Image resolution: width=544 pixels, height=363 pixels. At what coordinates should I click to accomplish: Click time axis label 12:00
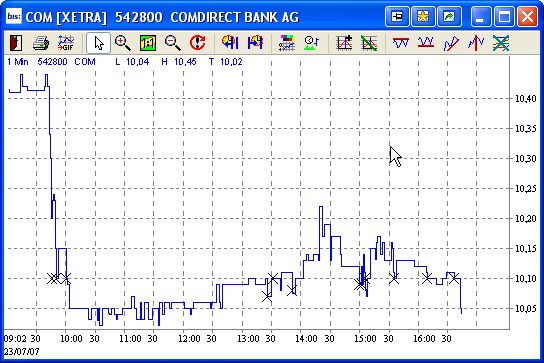point(189,338)
